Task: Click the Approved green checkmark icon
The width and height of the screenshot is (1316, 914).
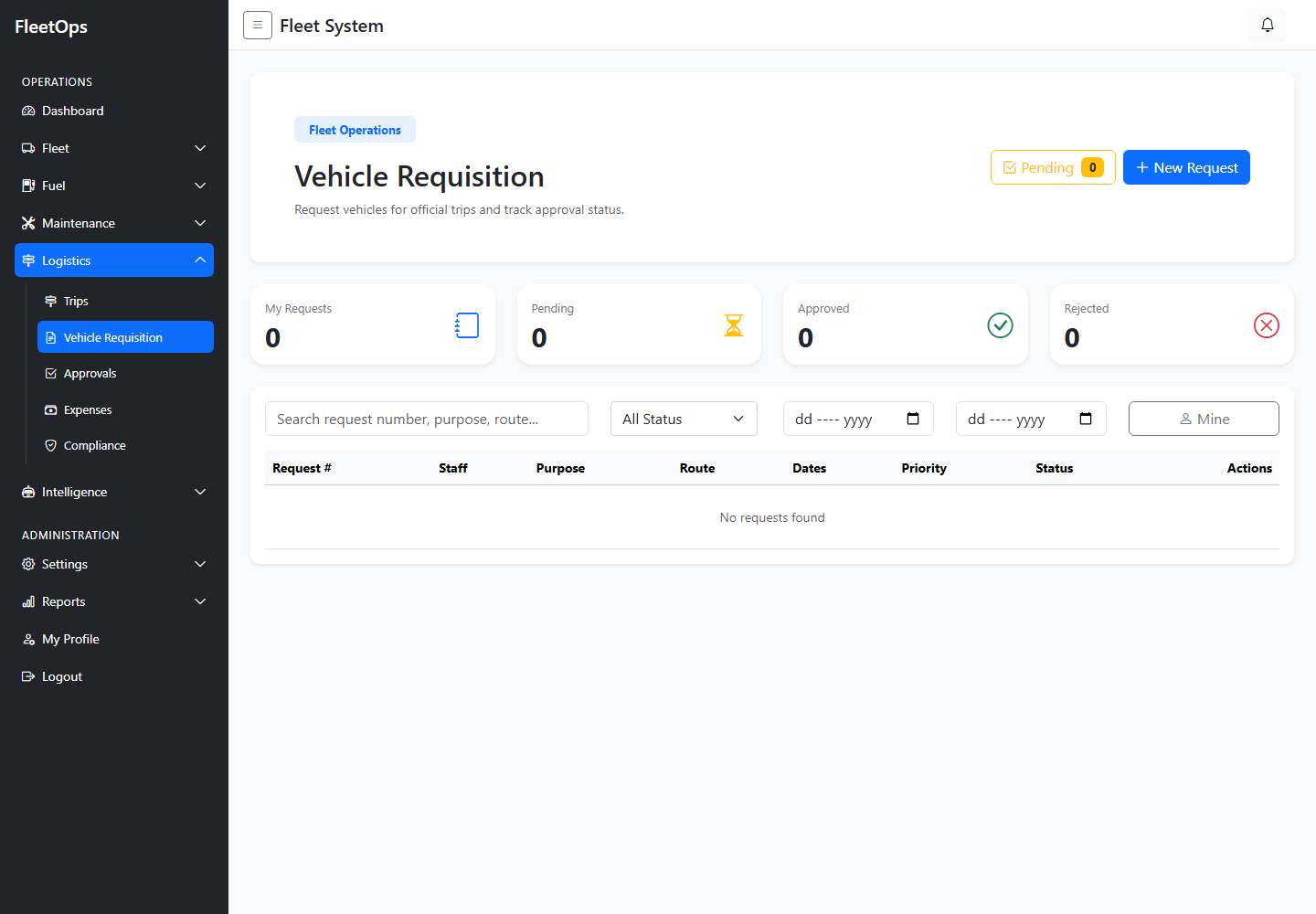Action: [1001, 325]
